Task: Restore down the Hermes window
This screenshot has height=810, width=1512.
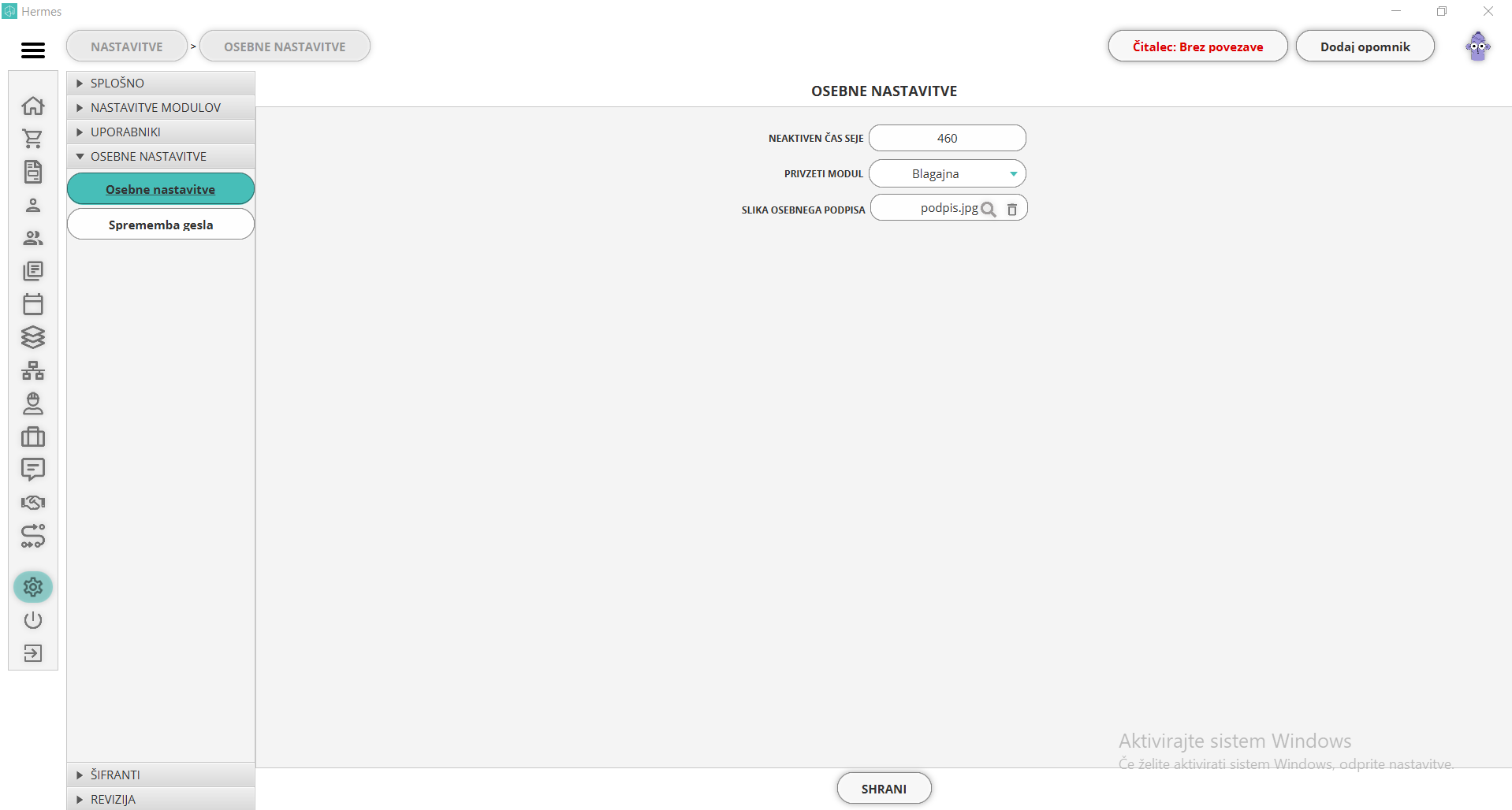Action: click(x=1442, y=11)
